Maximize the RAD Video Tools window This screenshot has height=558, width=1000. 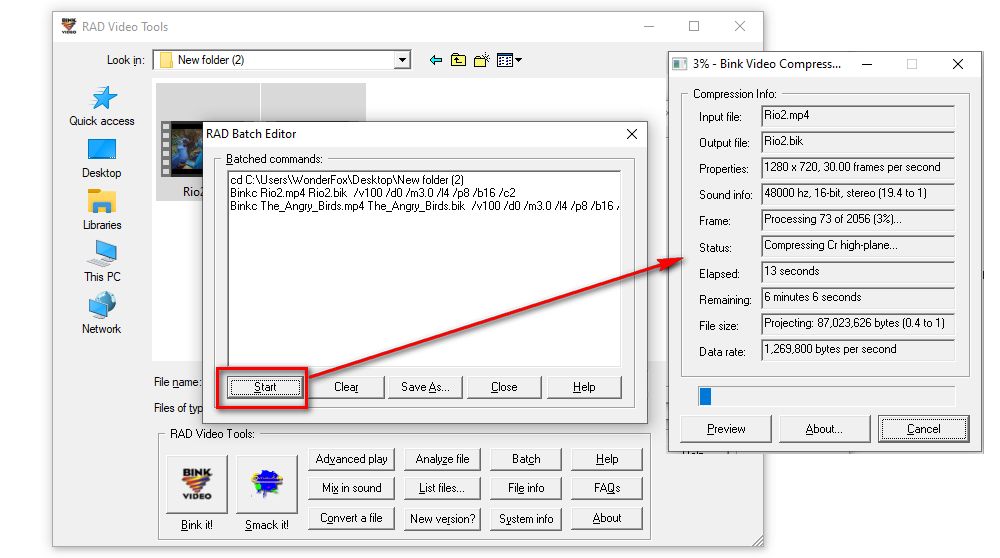point(694,26)
